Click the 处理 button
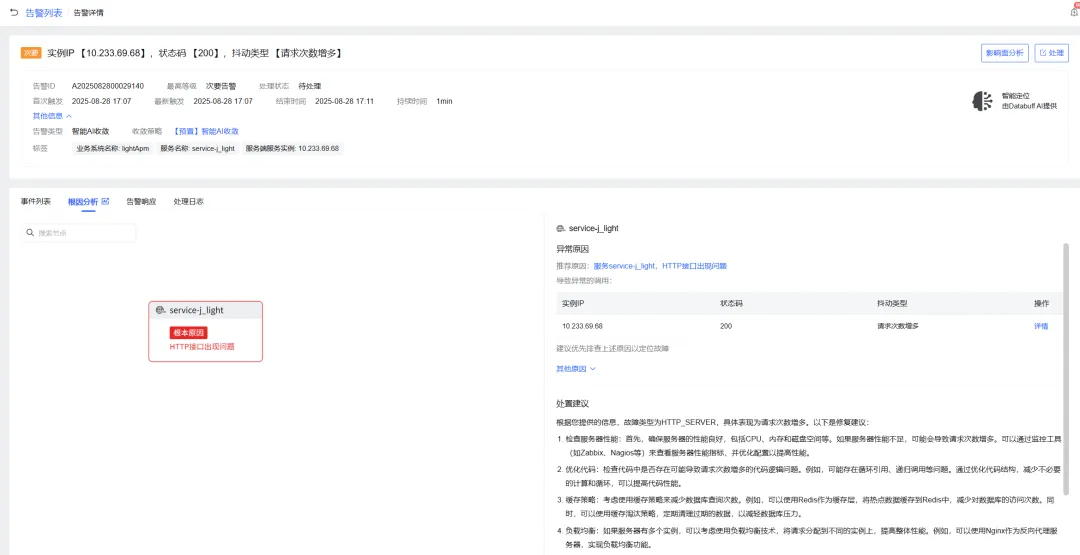 1052,53
